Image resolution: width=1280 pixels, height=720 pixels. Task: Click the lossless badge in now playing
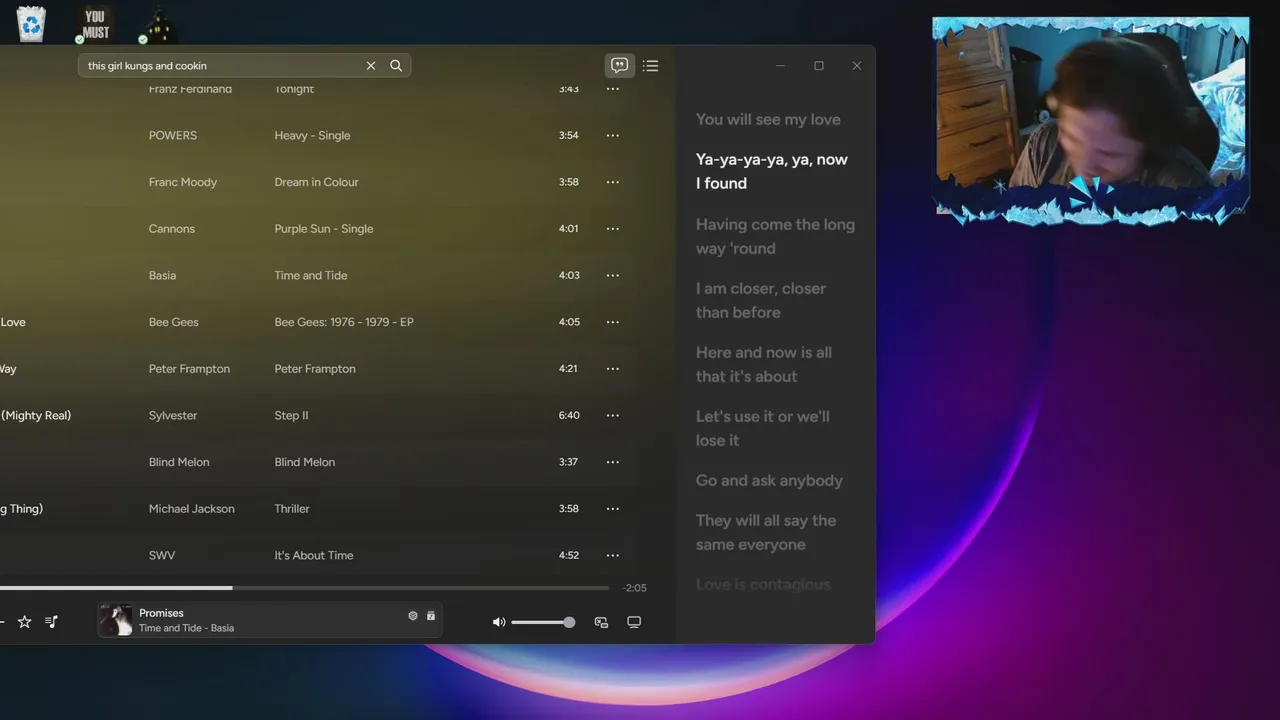(431, 616)
